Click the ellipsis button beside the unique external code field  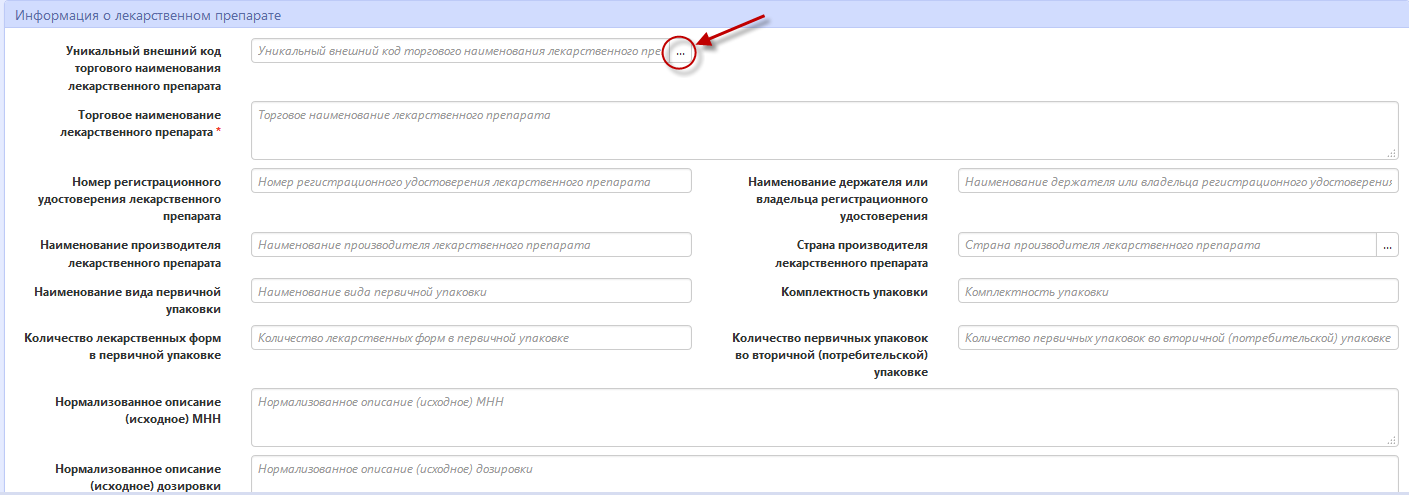[680, 51]
